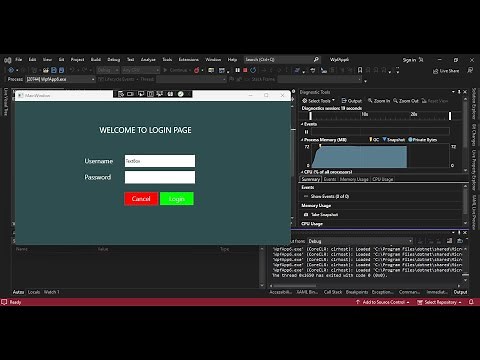480x360 pixels.
Task: Click the search magnifier icon in the title bar
Action: [316, 60]
